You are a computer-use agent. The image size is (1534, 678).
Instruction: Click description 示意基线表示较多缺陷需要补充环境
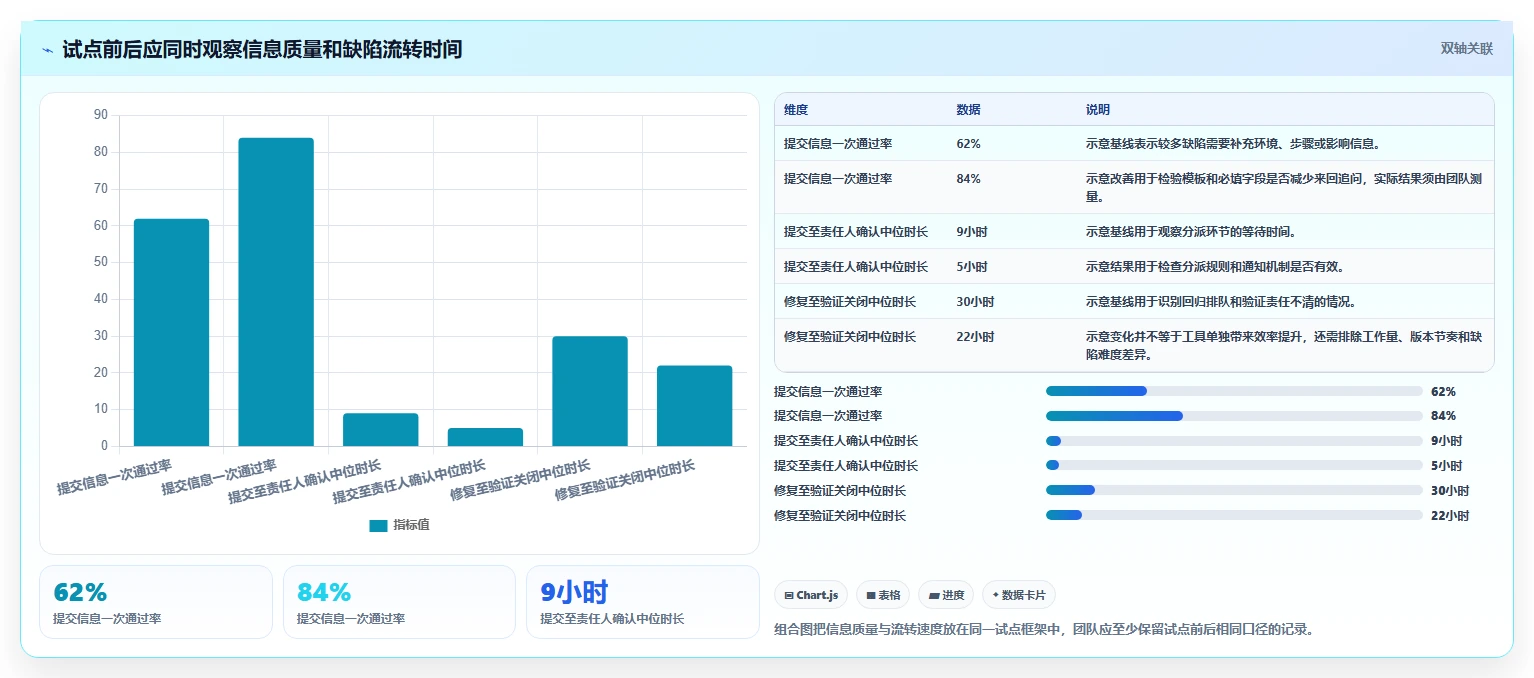pos(1233,144)
